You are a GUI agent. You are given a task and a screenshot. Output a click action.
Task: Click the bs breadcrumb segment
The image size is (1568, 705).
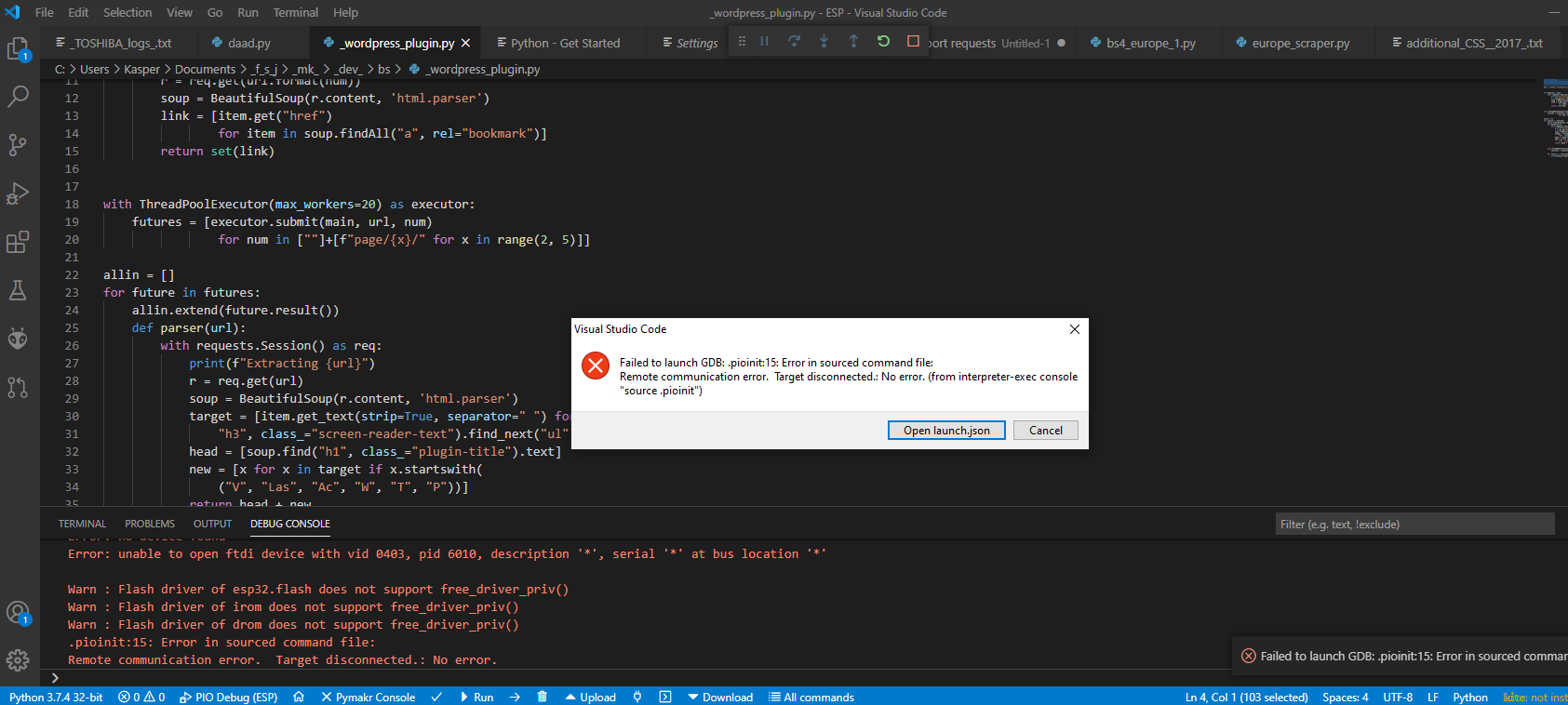[384, 69]
